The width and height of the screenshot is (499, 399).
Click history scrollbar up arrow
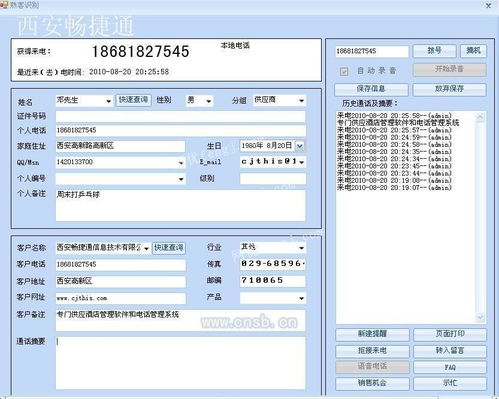coord(480,117)
